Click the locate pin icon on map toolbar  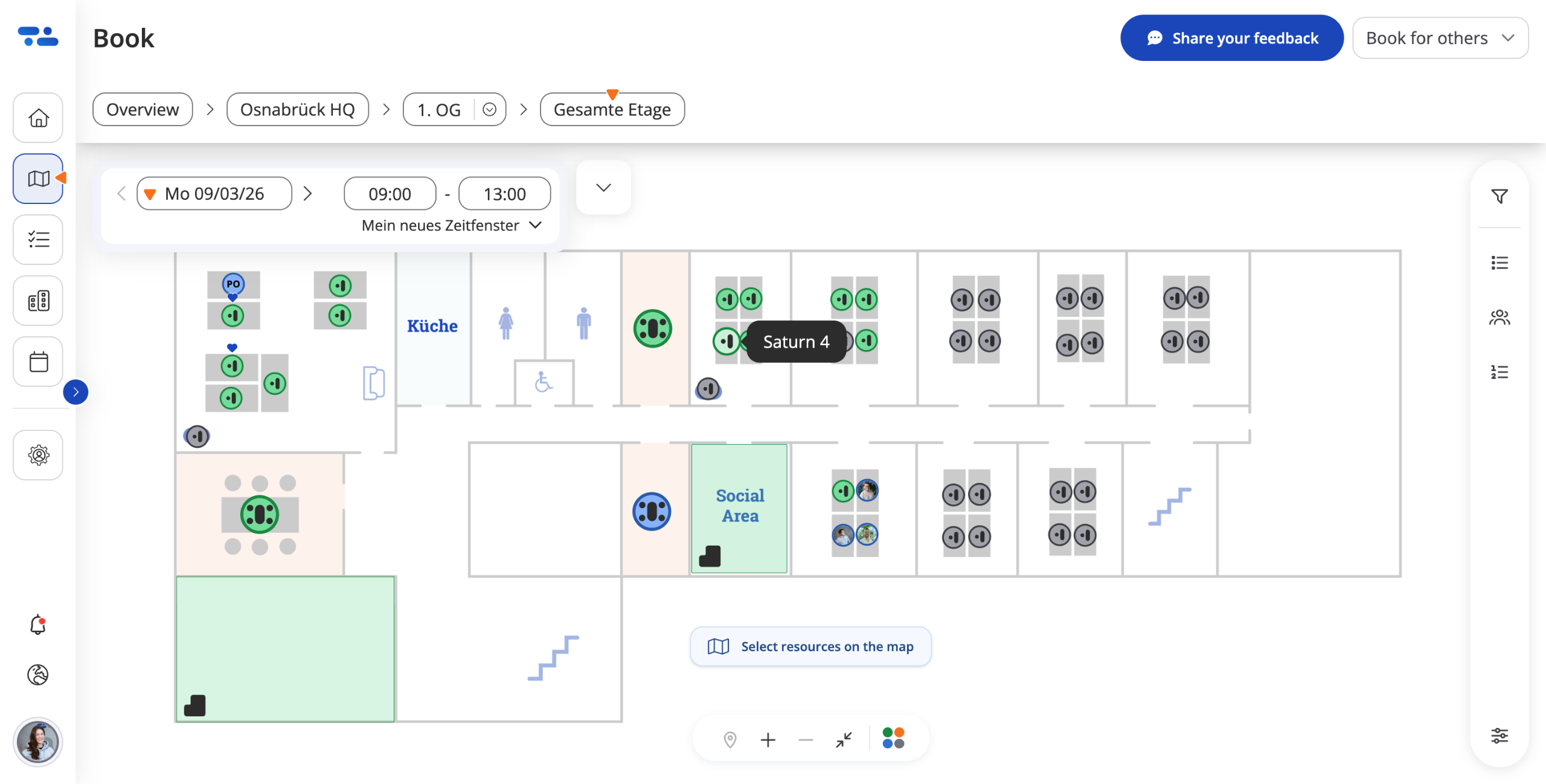coord(730,739)
